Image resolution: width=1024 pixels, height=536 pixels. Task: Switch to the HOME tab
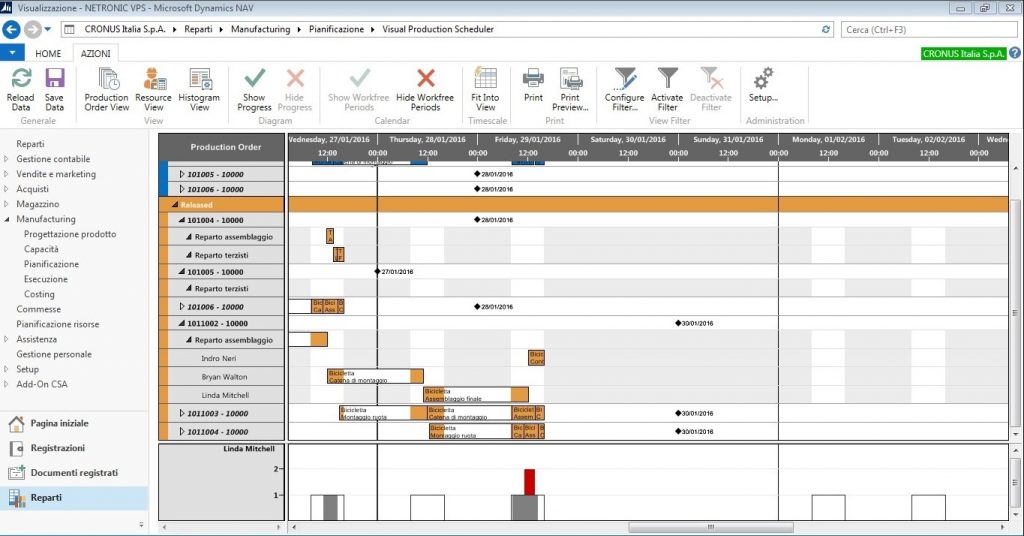[48, 54]
